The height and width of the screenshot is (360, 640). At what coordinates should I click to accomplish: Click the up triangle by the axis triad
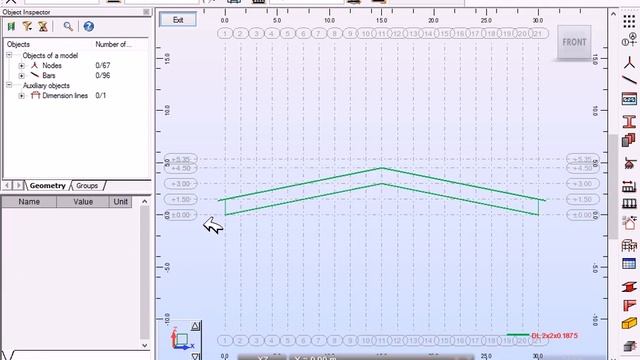[196, 326]
